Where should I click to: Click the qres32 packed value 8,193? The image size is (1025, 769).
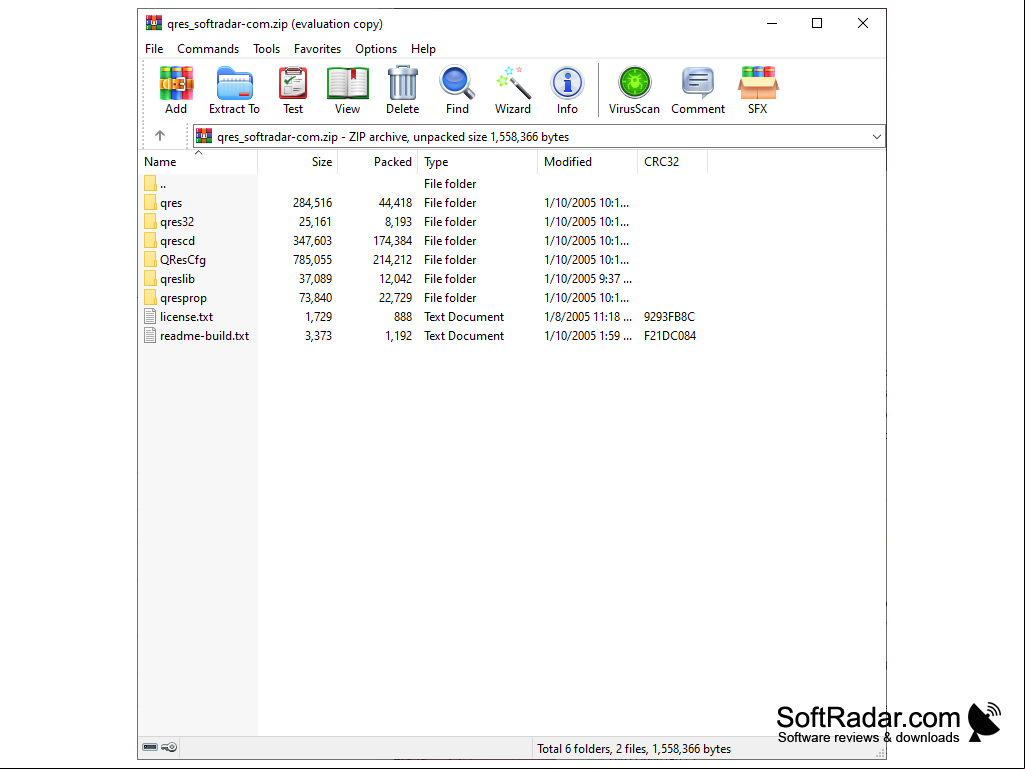point(398,222)
